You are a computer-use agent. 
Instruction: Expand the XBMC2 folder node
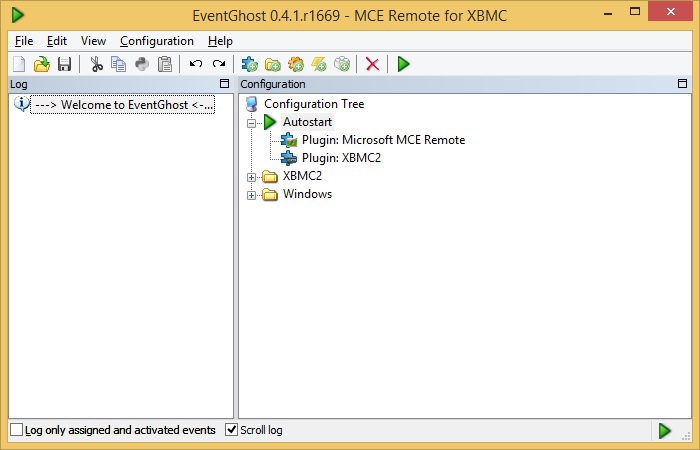(x=251, y=177)
